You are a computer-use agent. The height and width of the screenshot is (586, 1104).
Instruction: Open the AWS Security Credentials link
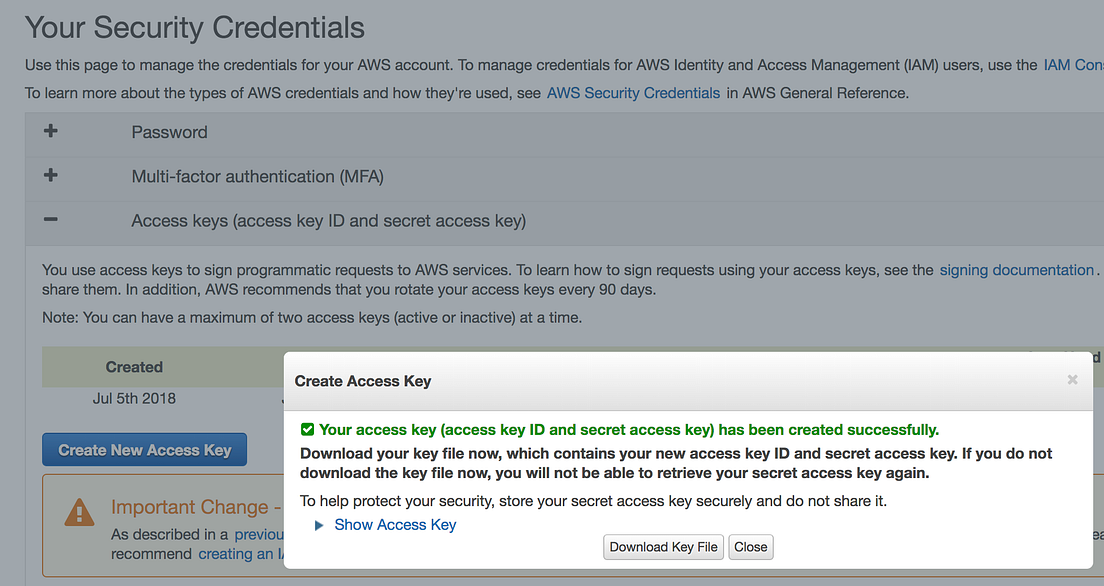pyautogui.click(x=633, y=92)
